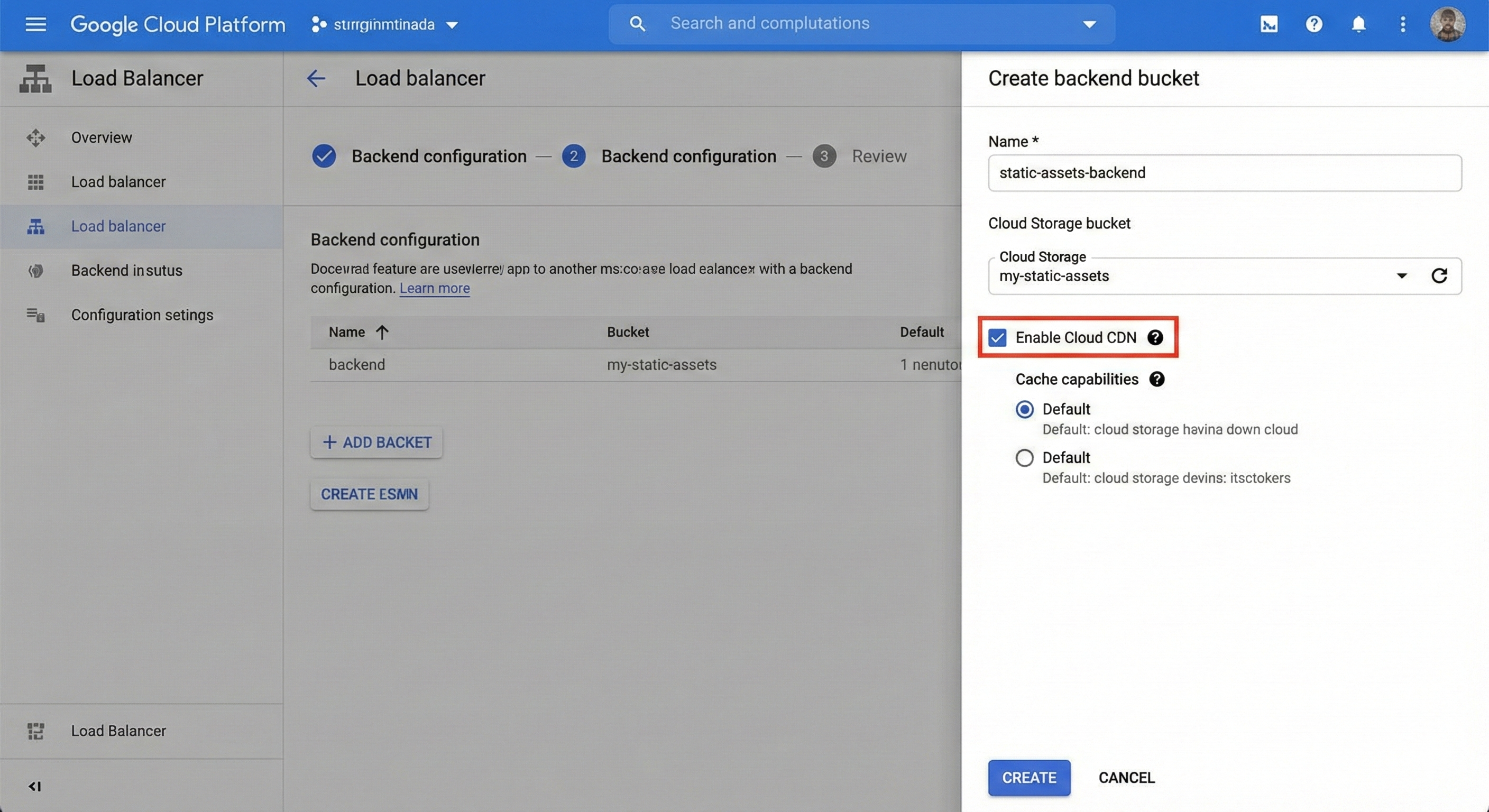Click the Name input field
The image size is (1489, 812).
(x=1224, y=173)
